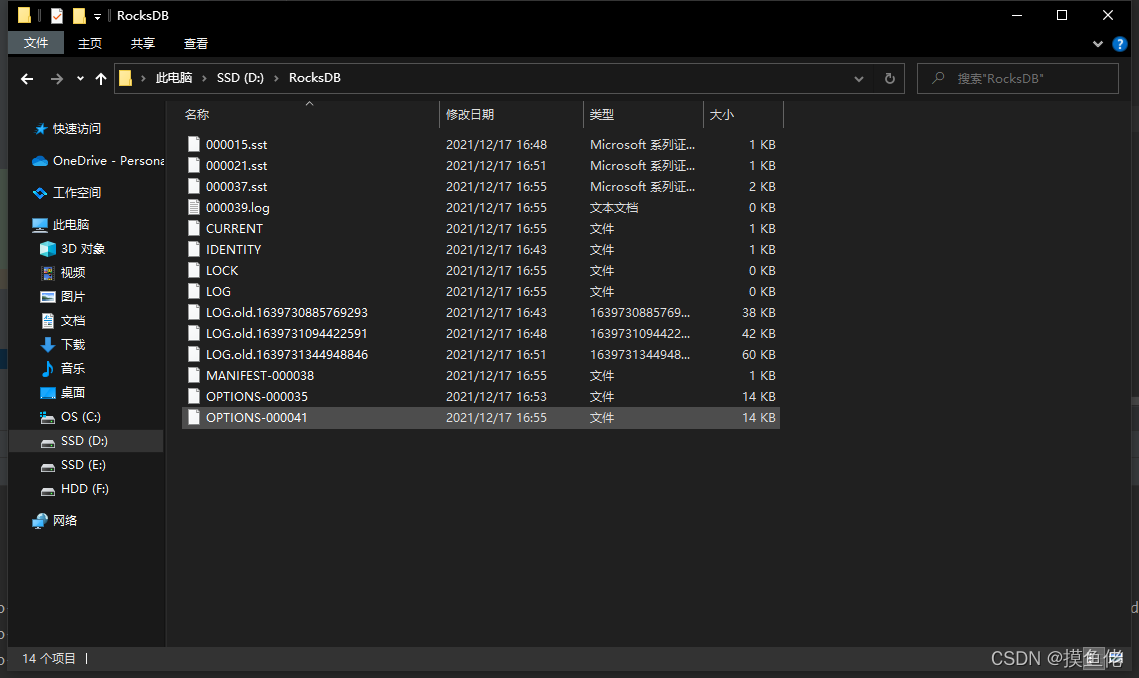Click the refresh button in address bar
Screen dimensions: 1139x678
pos(890,78)
